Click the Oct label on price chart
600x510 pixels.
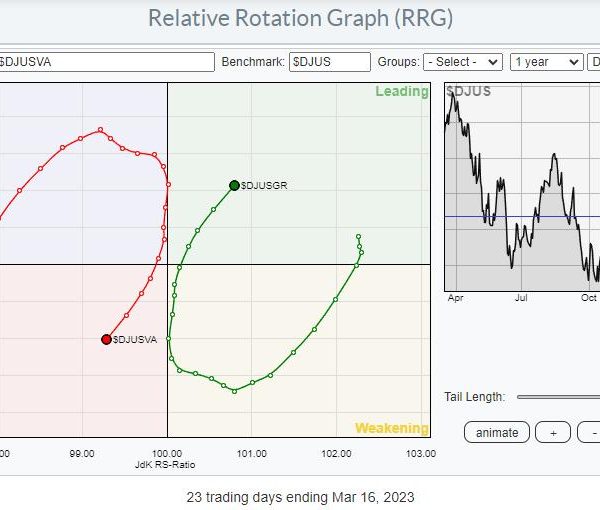coord(589,298)
